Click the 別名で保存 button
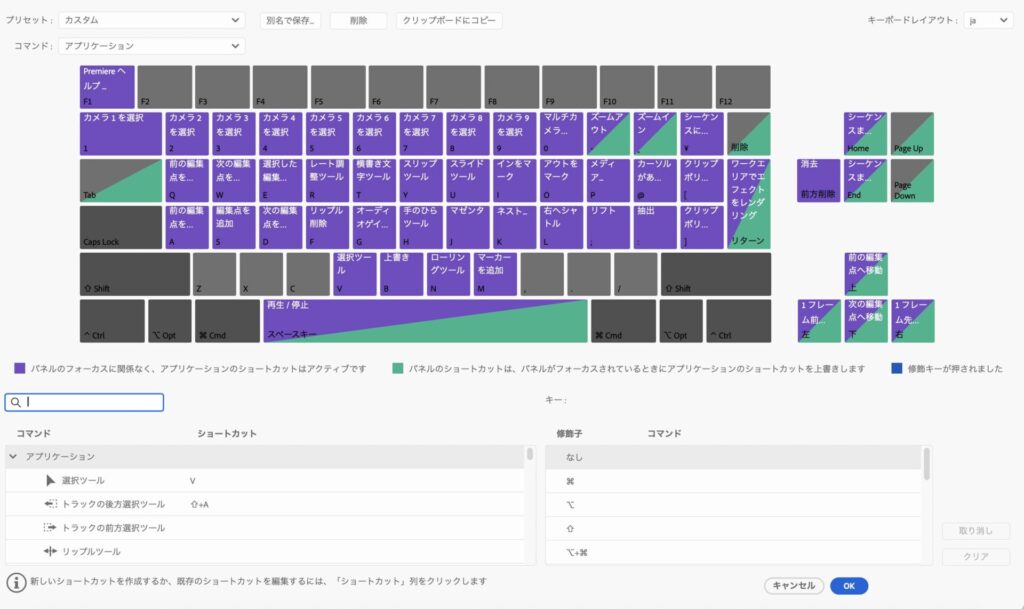The image size is (1024, 609). pos(290,20)
